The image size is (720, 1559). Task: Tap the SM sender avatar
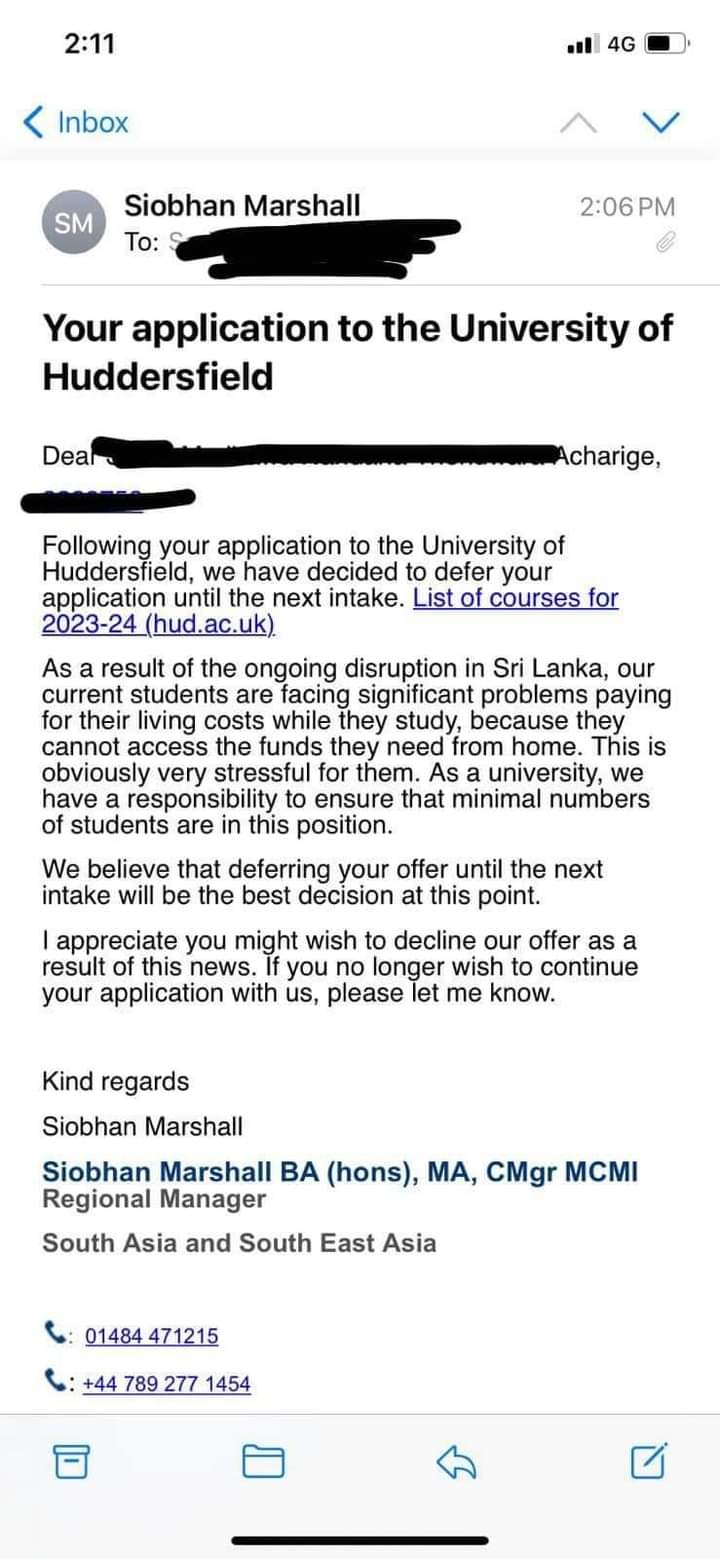click(x=72, y=222)
